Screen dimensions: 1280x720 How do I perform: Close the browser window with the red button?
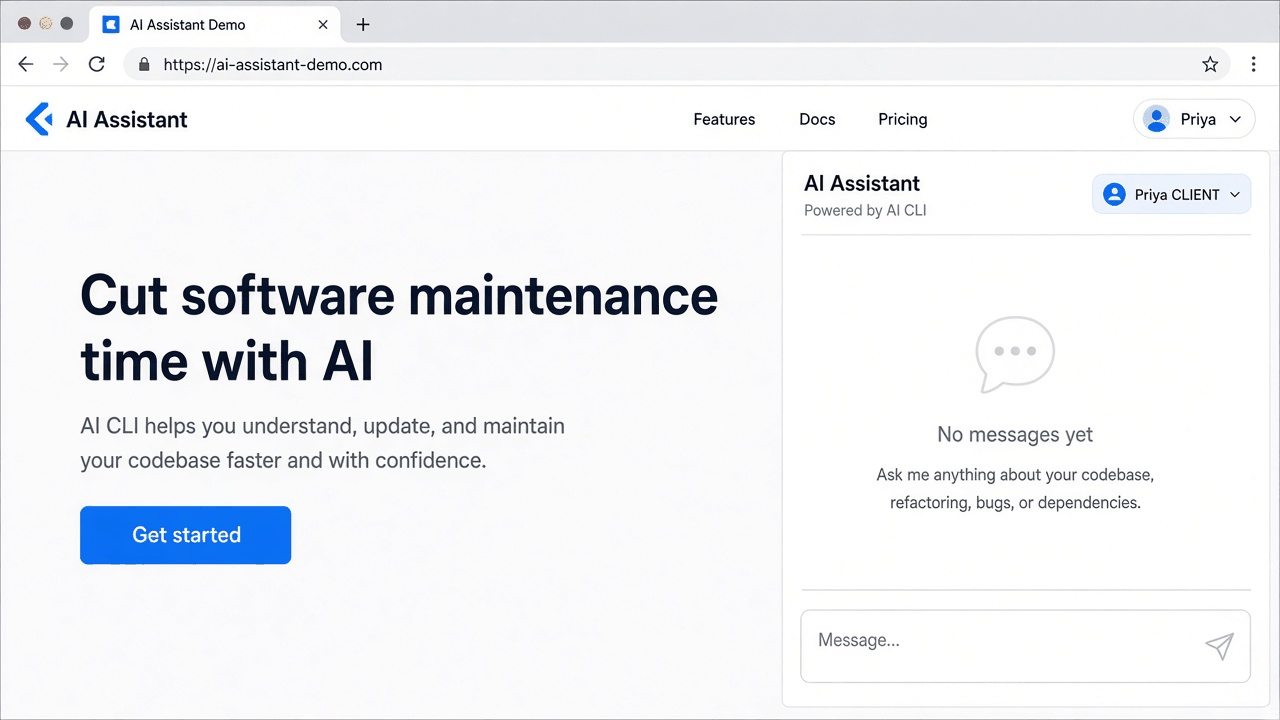[25, 23]
